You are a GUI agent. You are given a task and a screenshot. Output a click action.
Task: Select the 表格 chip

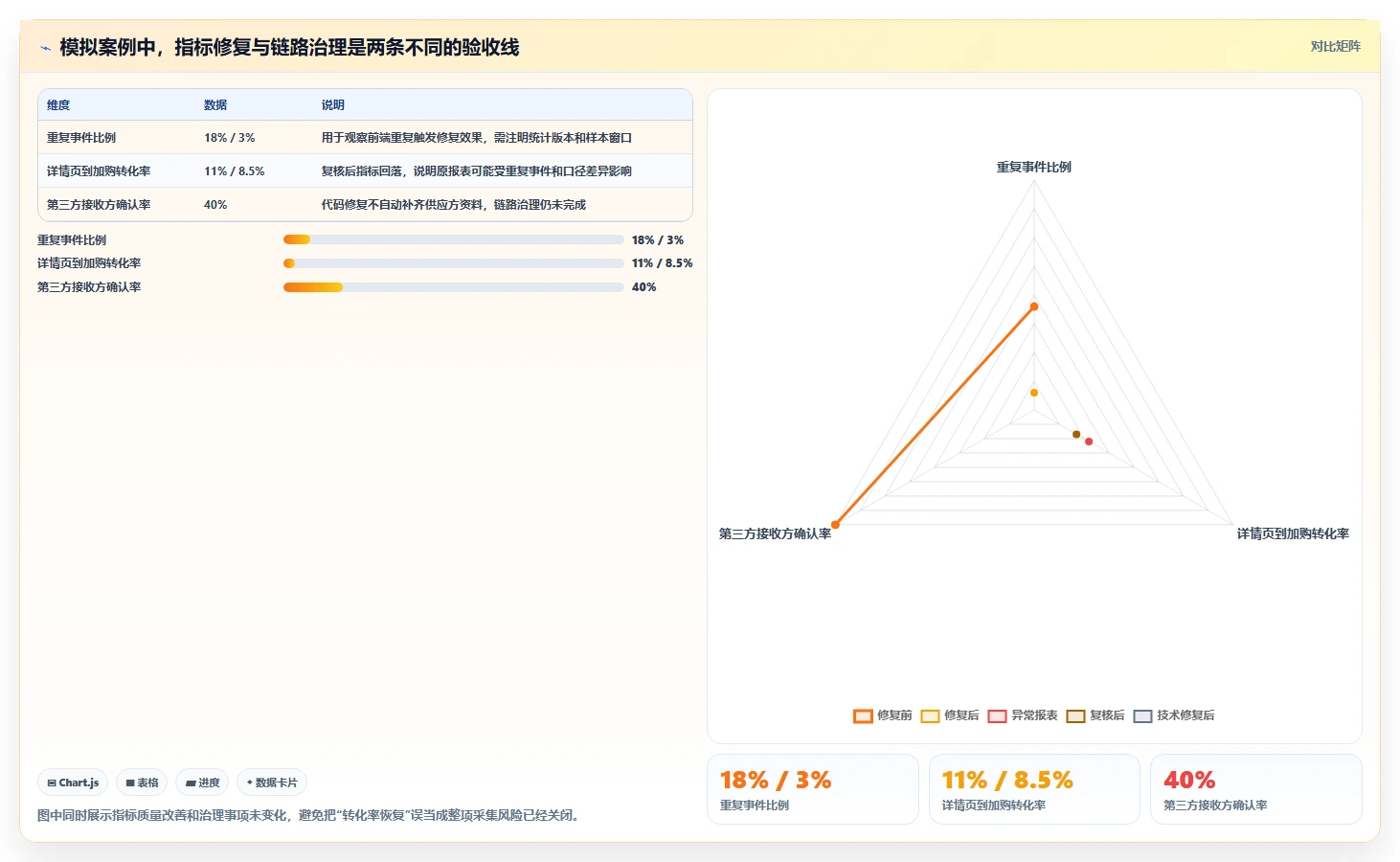click(x=142, y=783)
